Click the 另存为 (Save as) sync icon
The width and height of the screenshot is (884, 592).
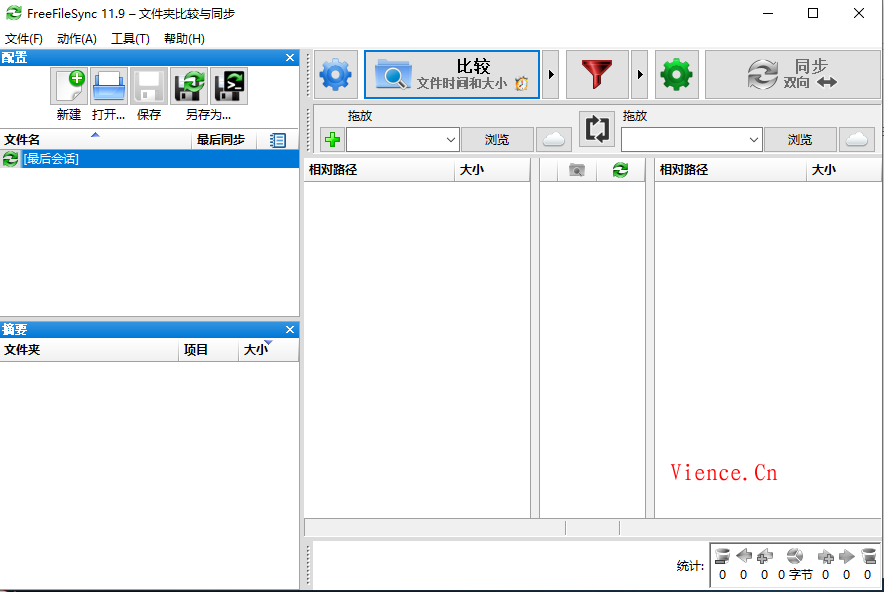(x=189, y=86)
